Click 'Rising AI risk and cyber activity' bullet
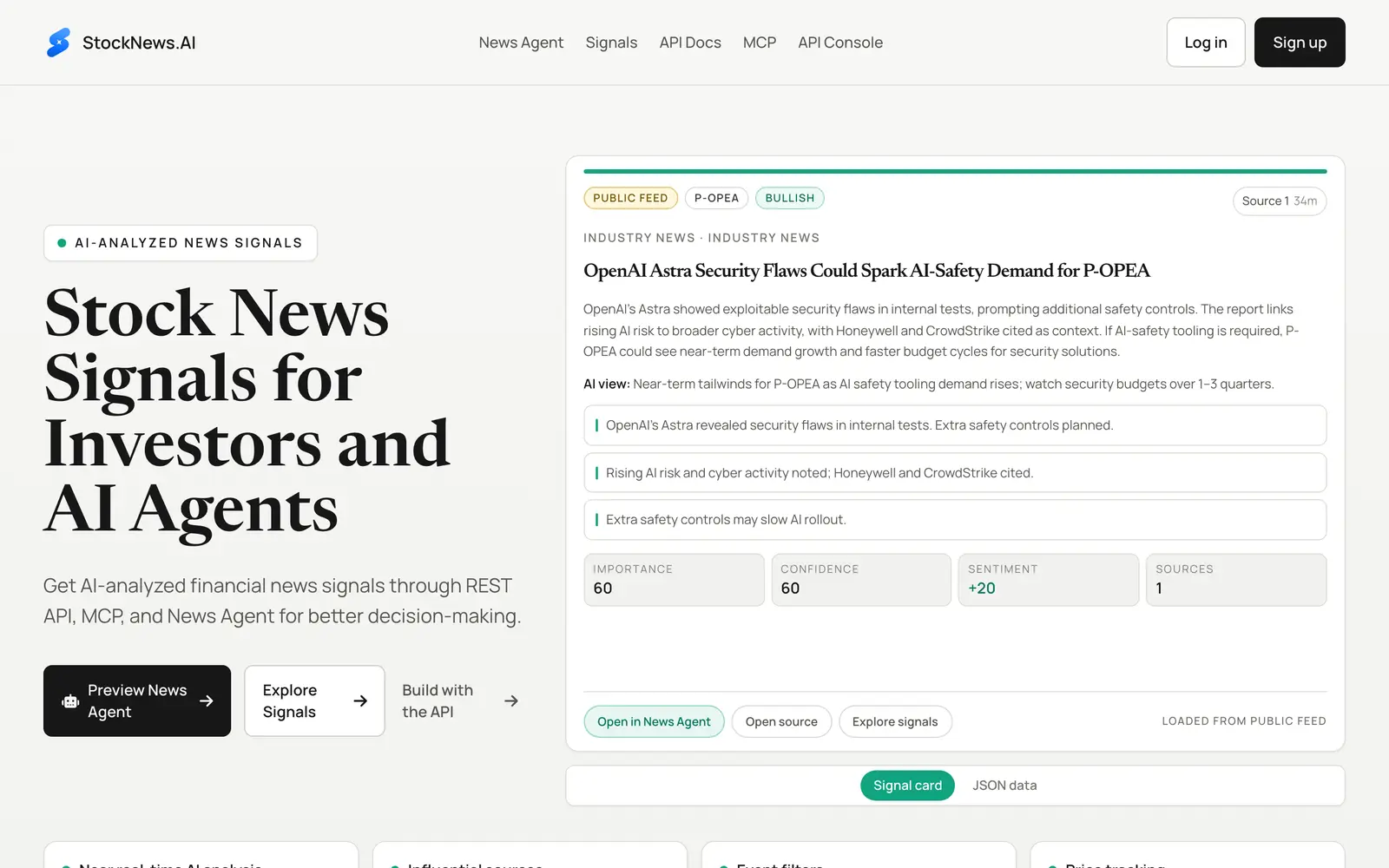The height and width of the screenshot is (868, 1389). (955, 473)
